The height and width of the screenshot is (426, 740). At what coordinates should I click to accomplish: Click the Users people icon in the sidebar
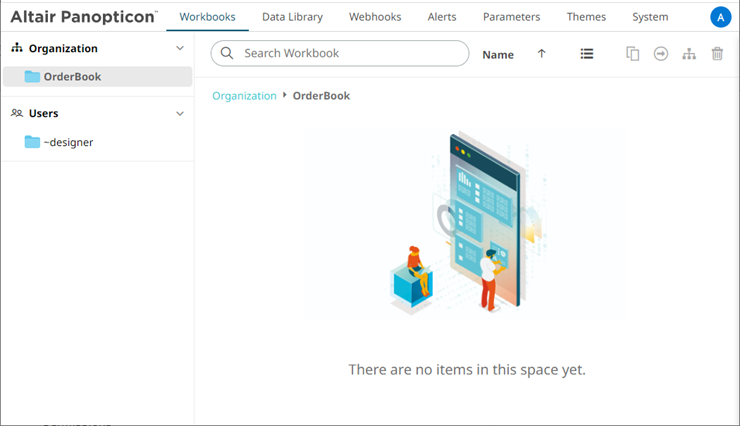(17, 113)
